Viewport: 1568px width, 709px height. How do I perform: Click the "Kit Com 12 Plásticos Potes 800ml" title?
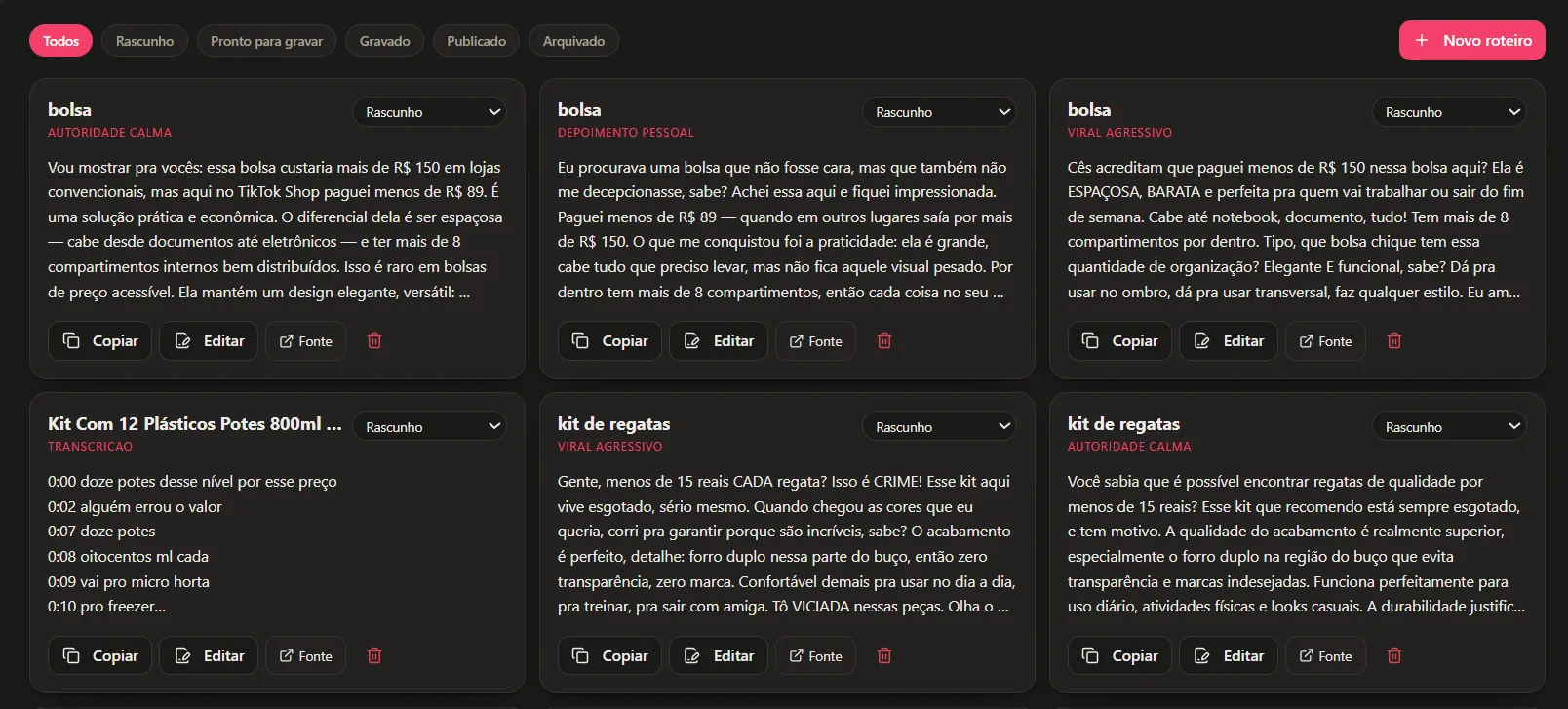(195, 424)
